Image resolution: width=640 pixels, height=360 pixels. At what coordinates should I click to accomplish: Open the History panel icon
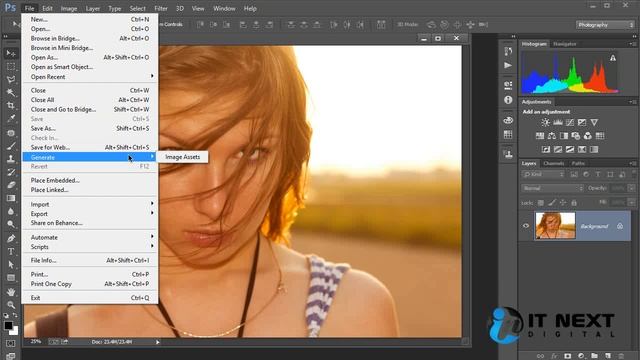point(508,51)
